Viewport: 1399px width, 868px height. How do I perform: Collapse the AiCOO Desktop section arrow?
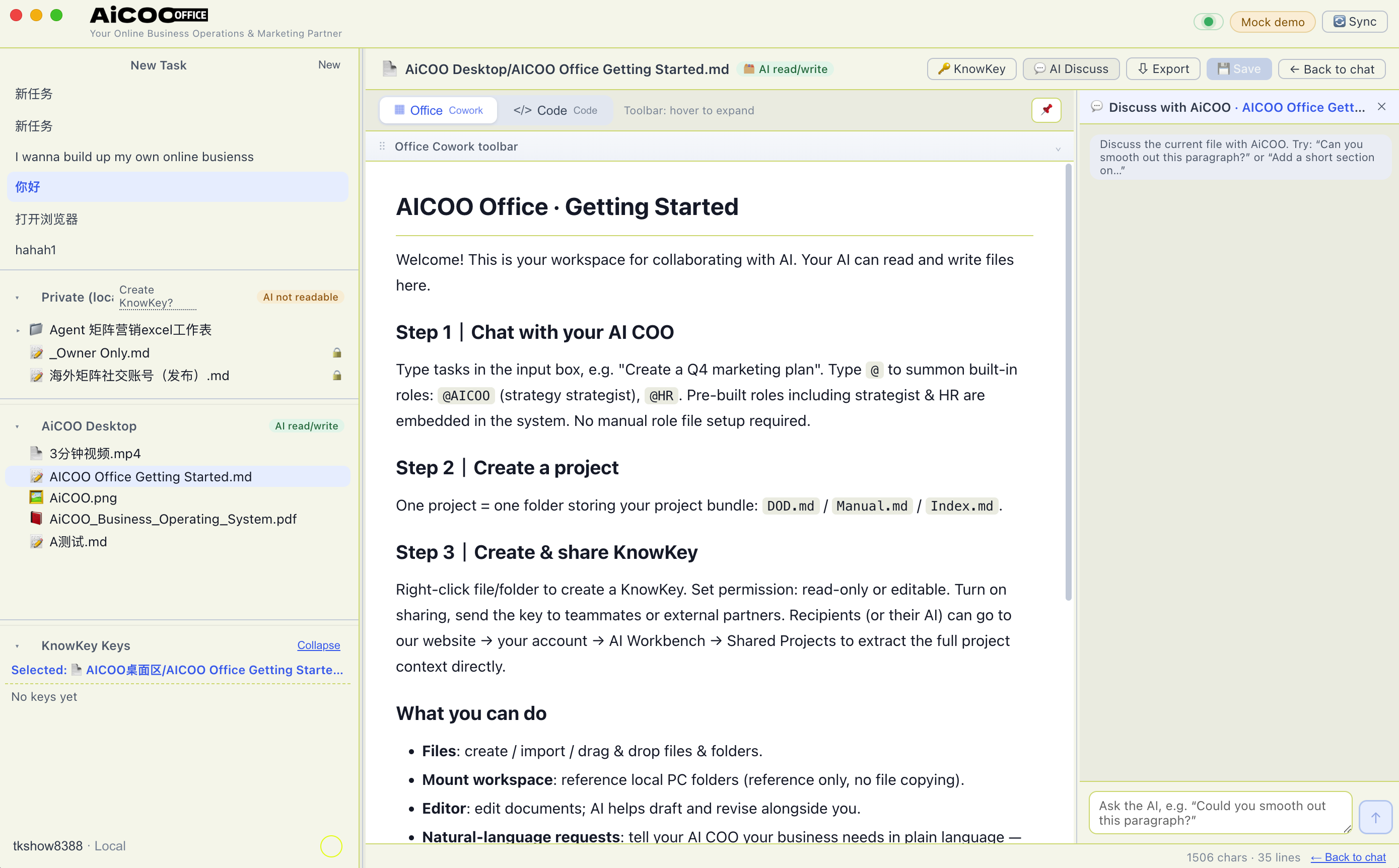[17, 426]
